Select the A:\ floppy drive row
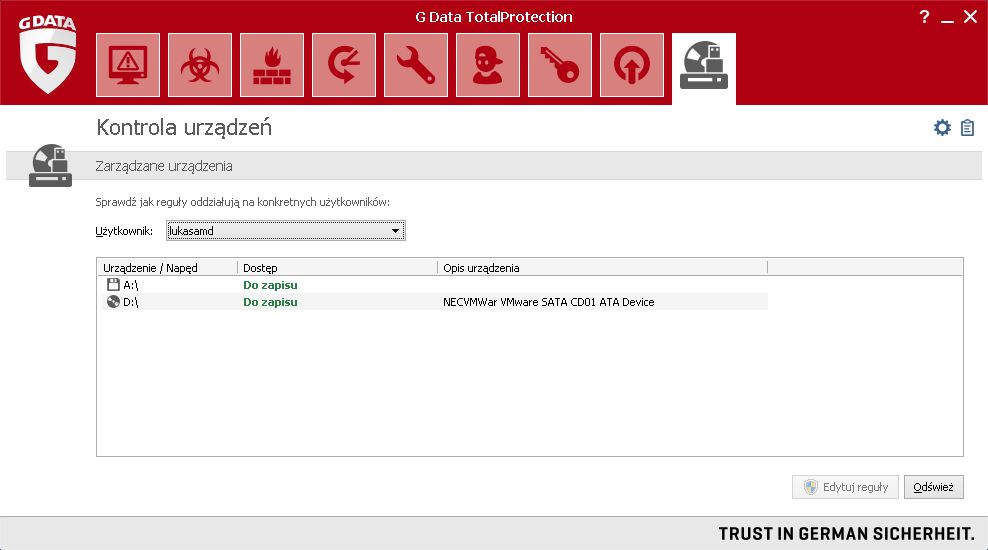 435,285
